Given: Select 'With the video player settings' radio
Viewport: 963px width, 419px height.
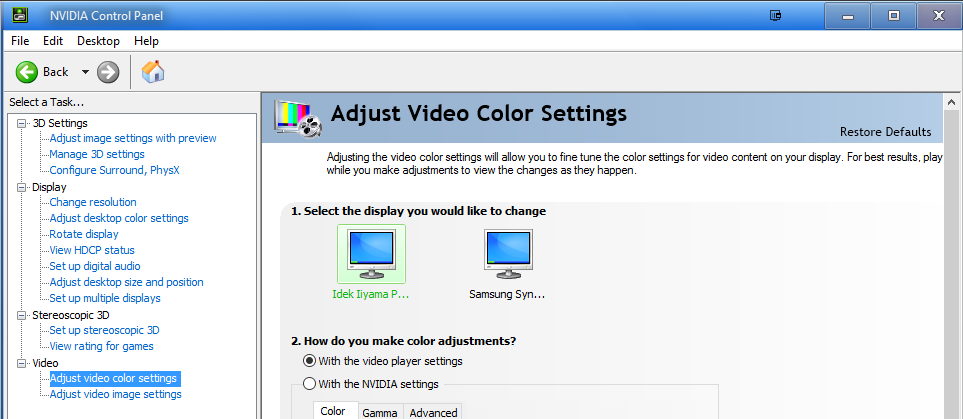Looking at the screenshot, I should click(x=310, y=361).
